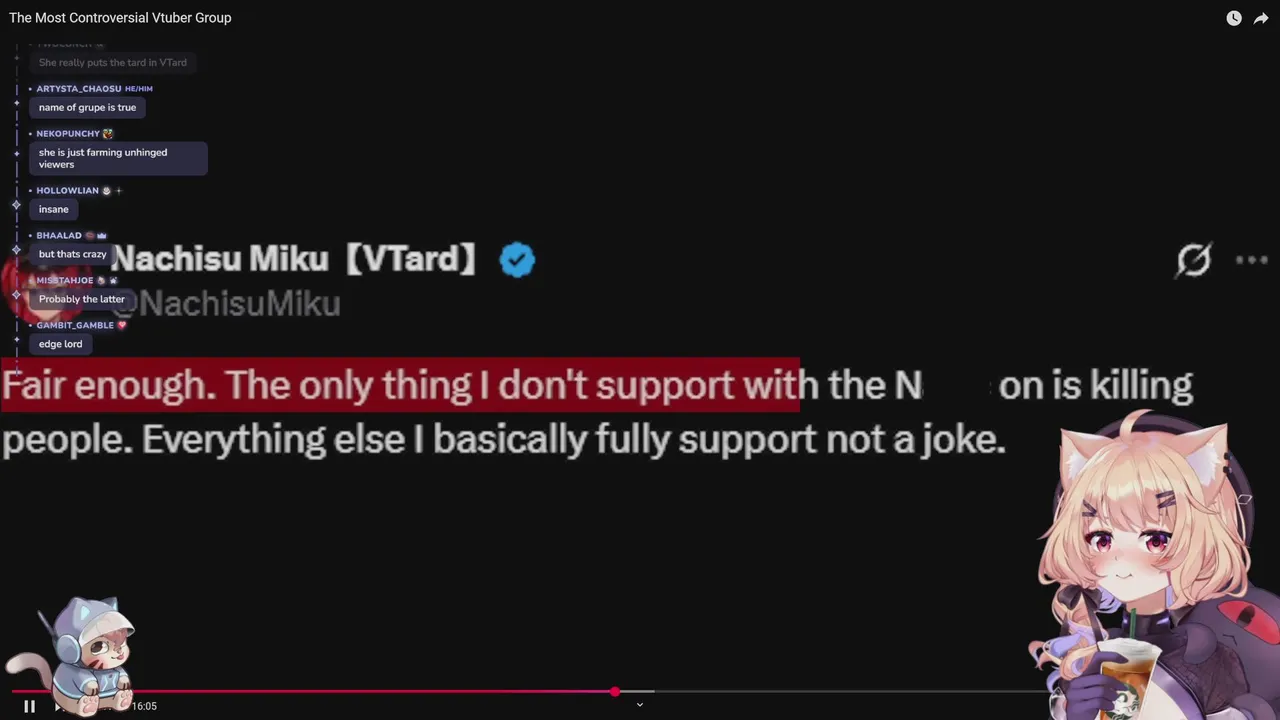Skip to next video button
1280x720 pixels.
59,706
